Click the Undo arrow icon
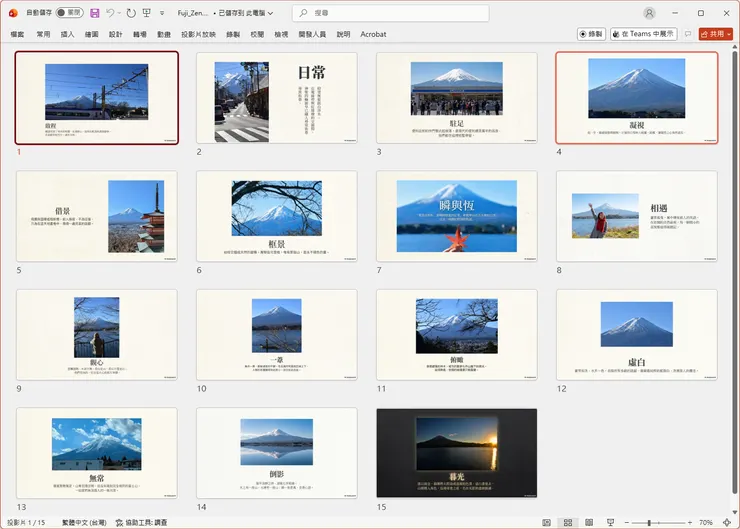Viewport: 740px width, 529px height. (x=110, y=13)
